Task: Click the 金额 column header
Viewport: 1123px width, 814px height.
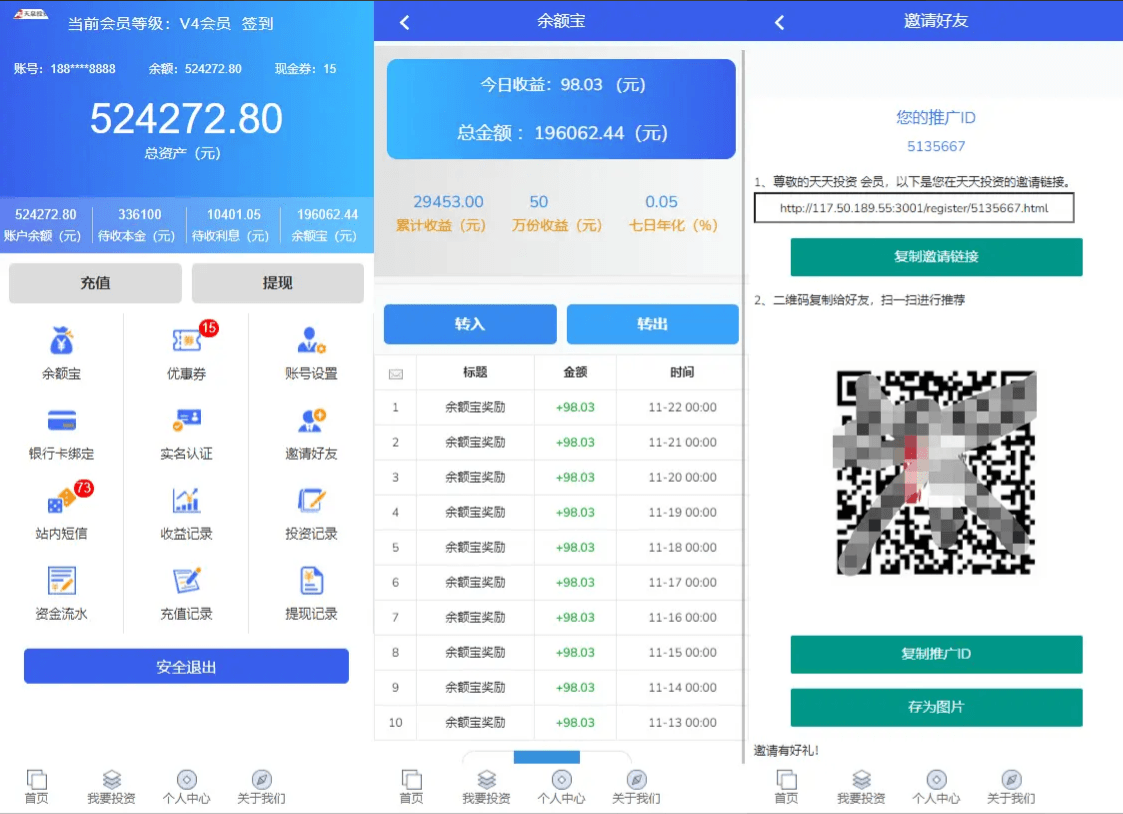Action: (575, 372)
